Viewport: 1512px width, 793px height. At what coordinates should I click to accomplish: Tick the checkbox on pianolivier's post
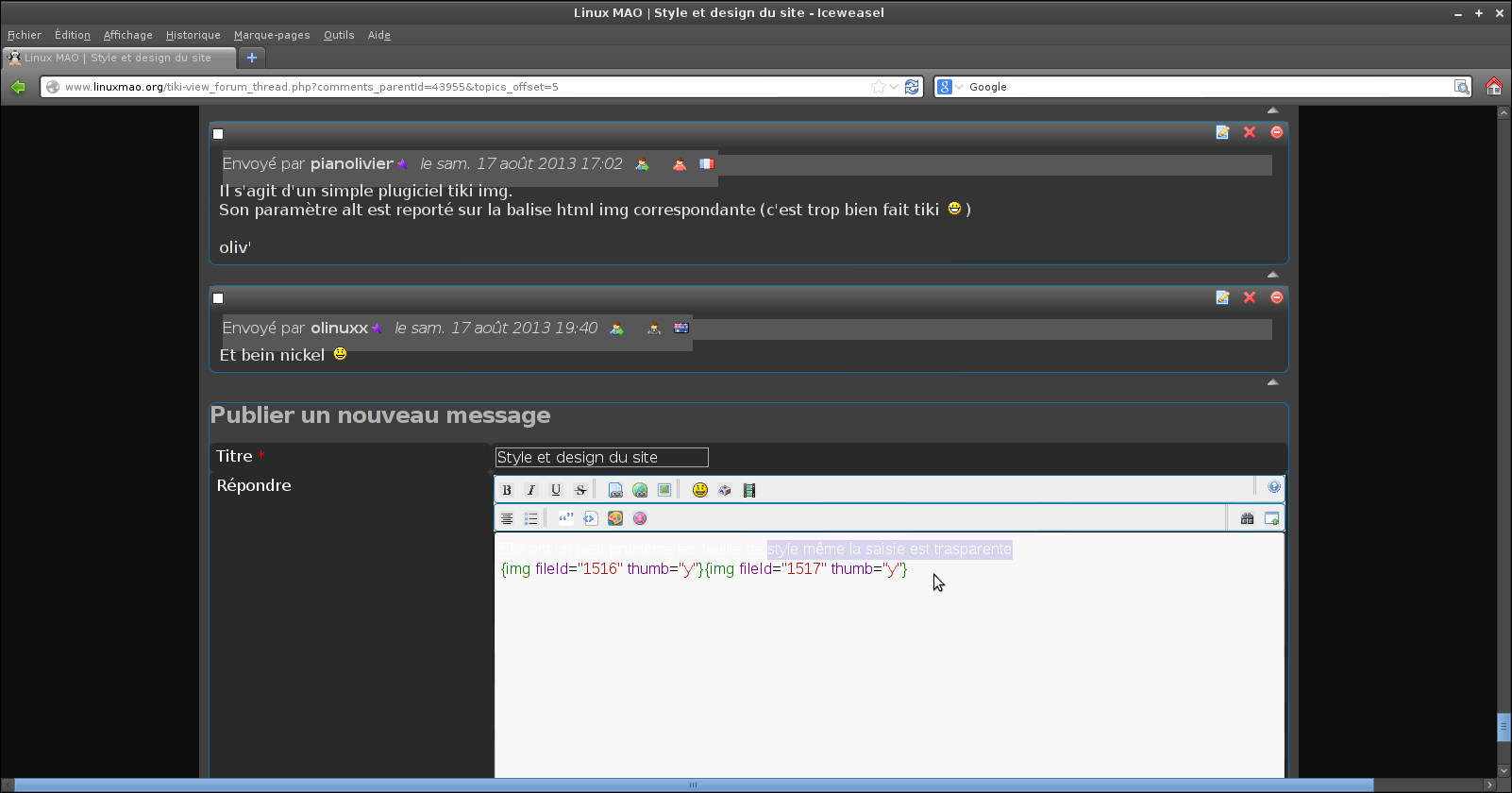[218, 134]
